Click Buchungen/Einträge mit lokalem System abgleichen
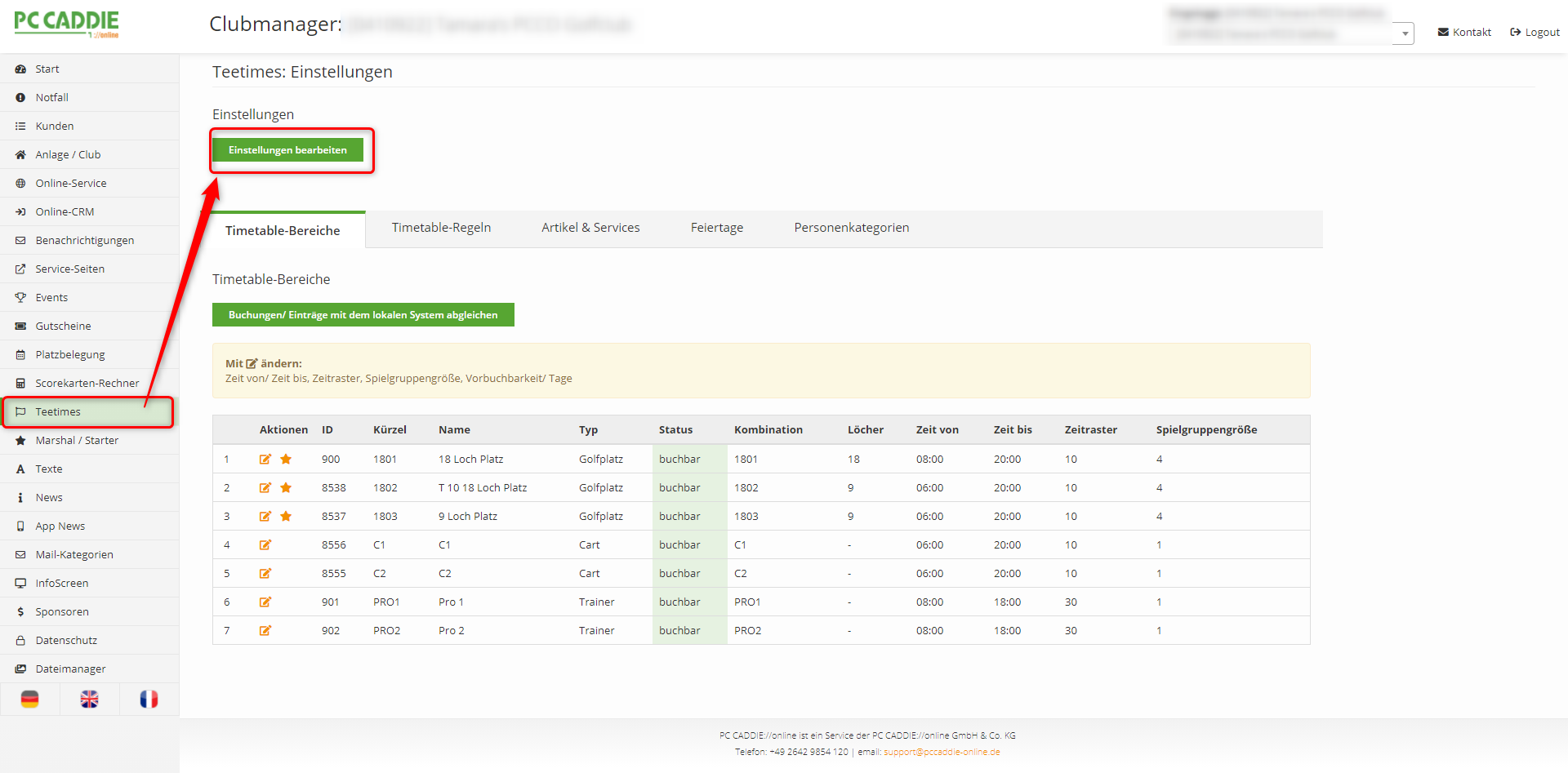1568x773 pixels. point(363,315)
